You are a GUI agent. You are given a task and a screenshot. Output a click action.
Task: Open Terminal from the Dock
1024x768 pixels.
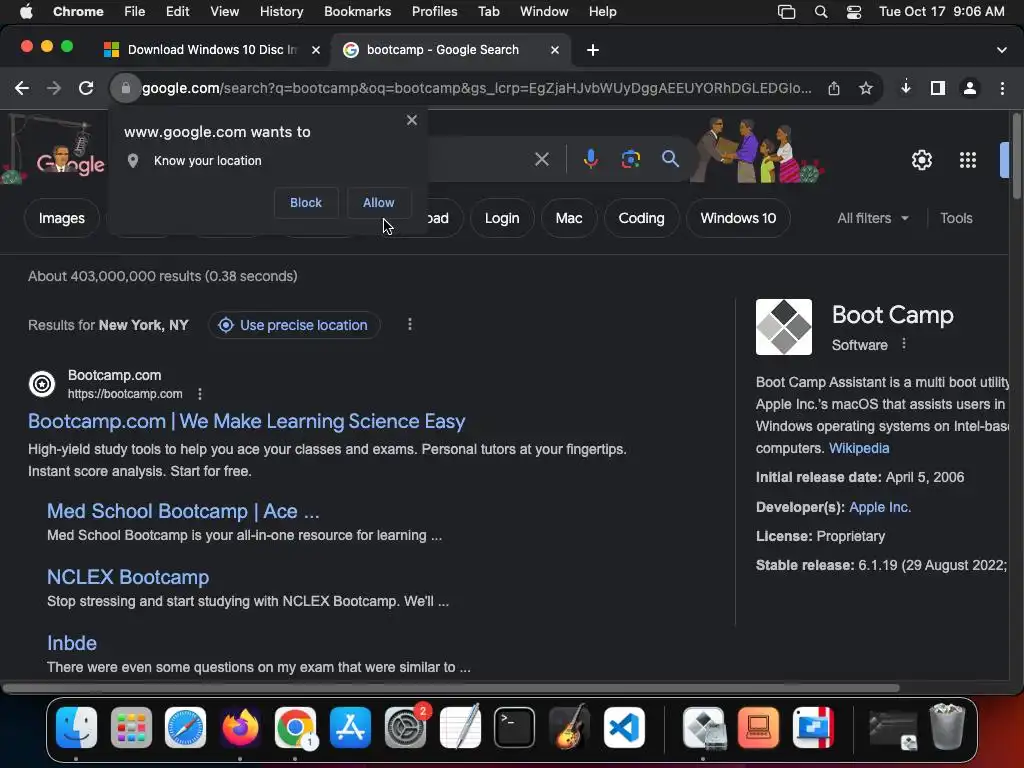[515, 728]
